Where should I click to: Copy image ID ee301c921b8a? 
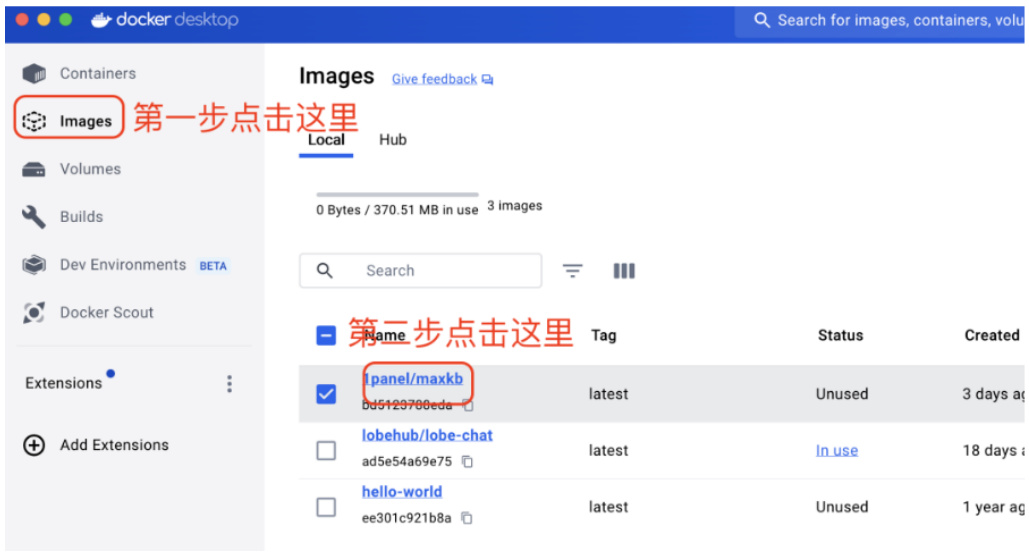click(467, 518)
